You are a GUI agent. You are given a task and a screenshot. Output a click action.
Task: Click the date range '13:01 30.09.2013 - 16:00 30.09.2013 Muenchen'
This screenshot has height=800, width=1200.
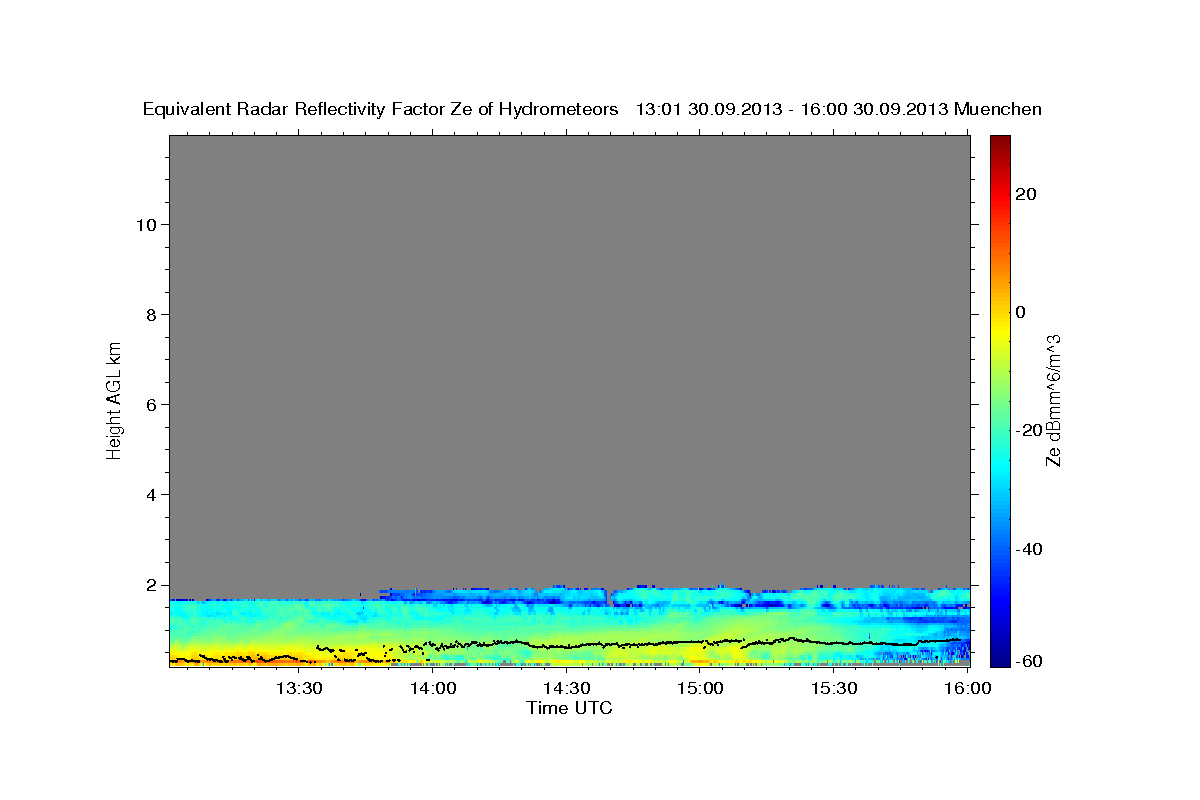pyautogui.click(x=839, y=109)
